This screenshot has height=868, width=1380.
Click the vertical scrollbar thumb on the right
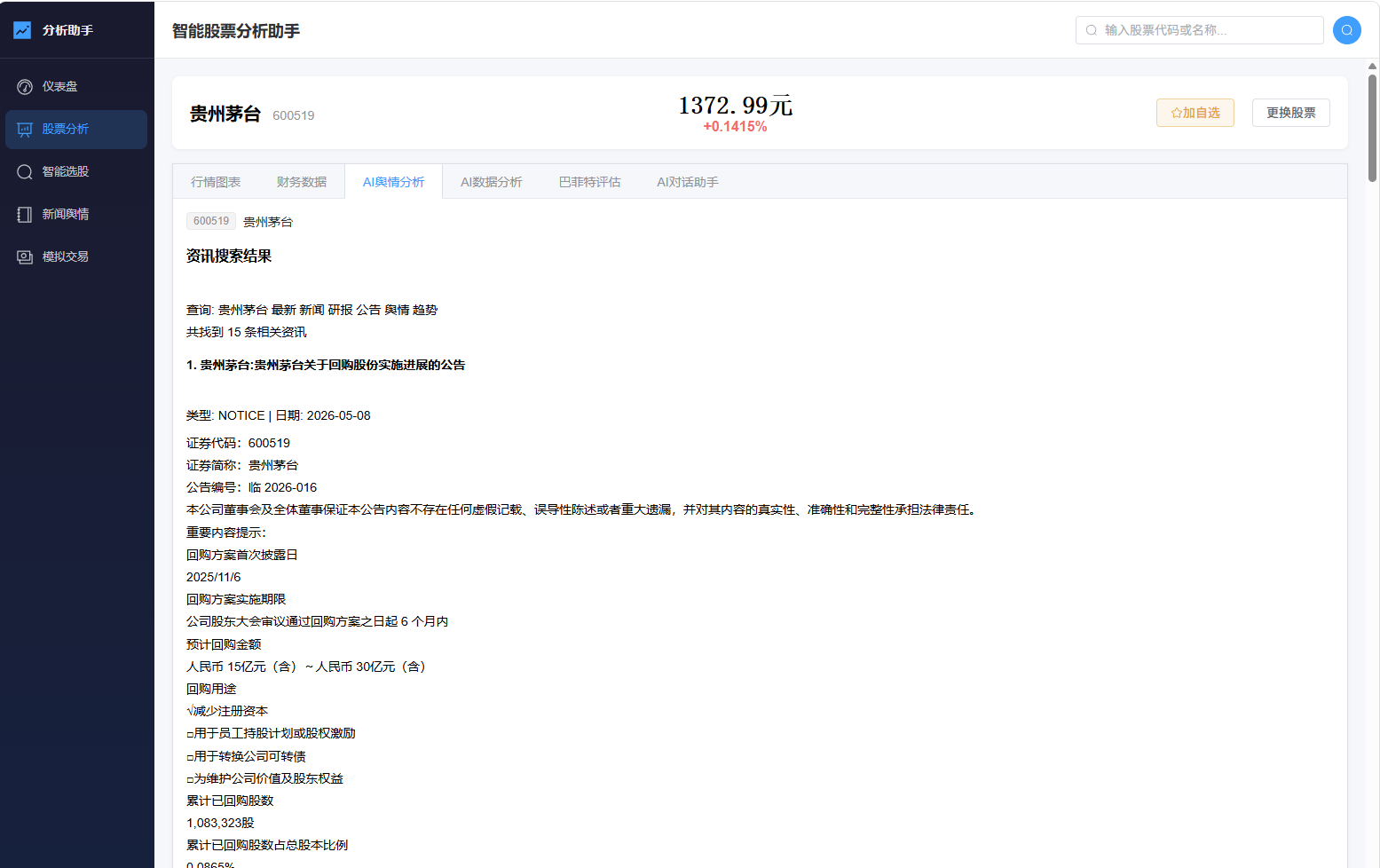tap(1373, 128)
